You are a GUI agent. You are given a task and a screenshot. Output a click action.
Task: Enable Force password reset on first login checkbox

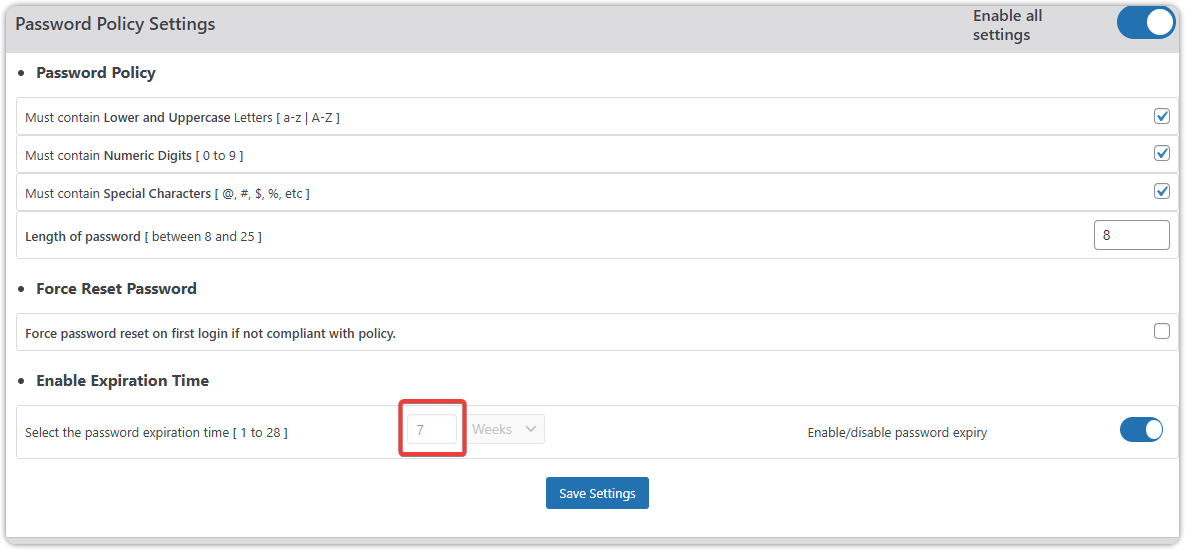[x=1162, y=331]
